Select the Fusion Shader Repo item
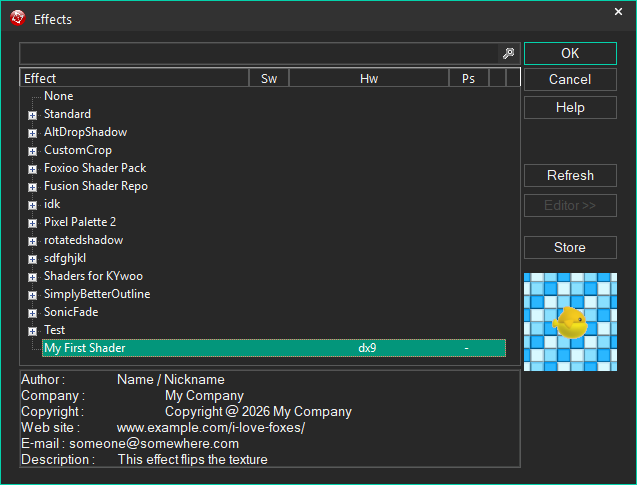The height and width of the screenshot is (485, 637). click(x=95, y=186)
